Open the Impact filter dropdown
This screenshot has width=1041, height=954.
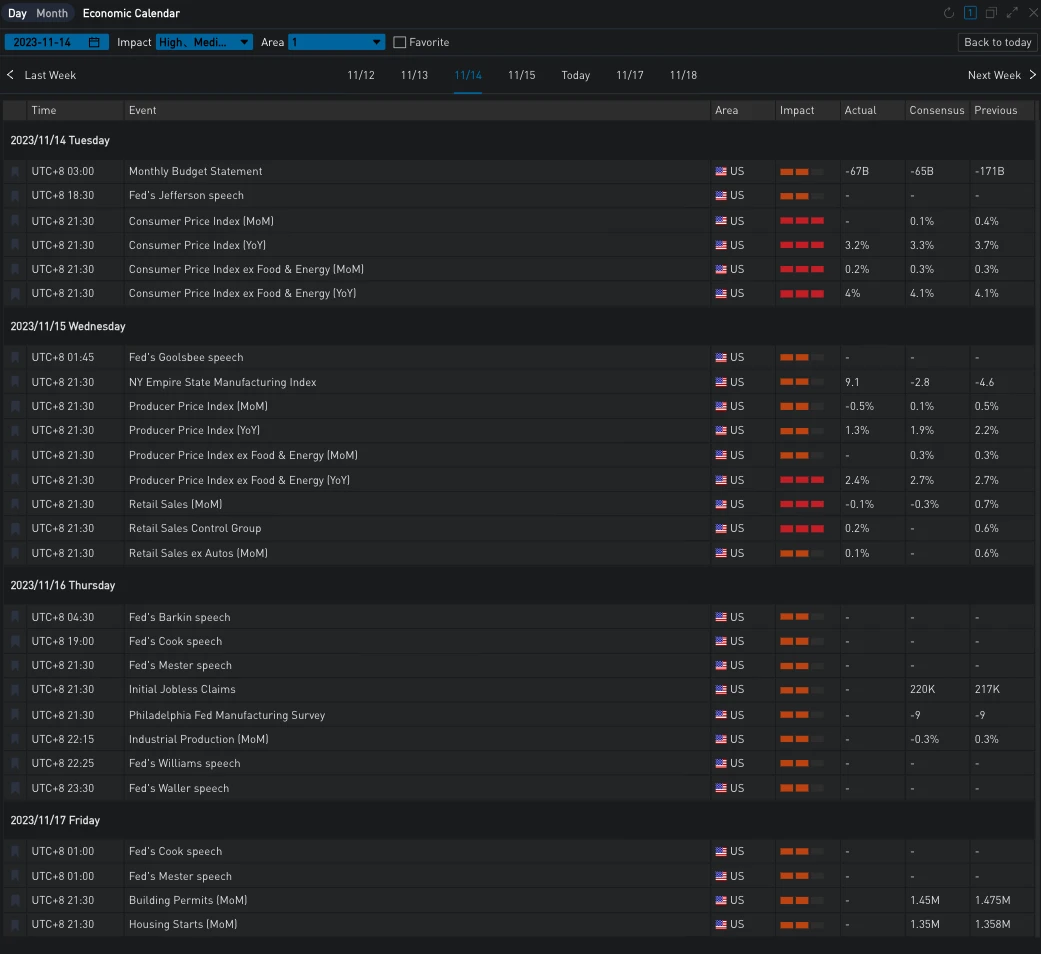coord(204,42)
